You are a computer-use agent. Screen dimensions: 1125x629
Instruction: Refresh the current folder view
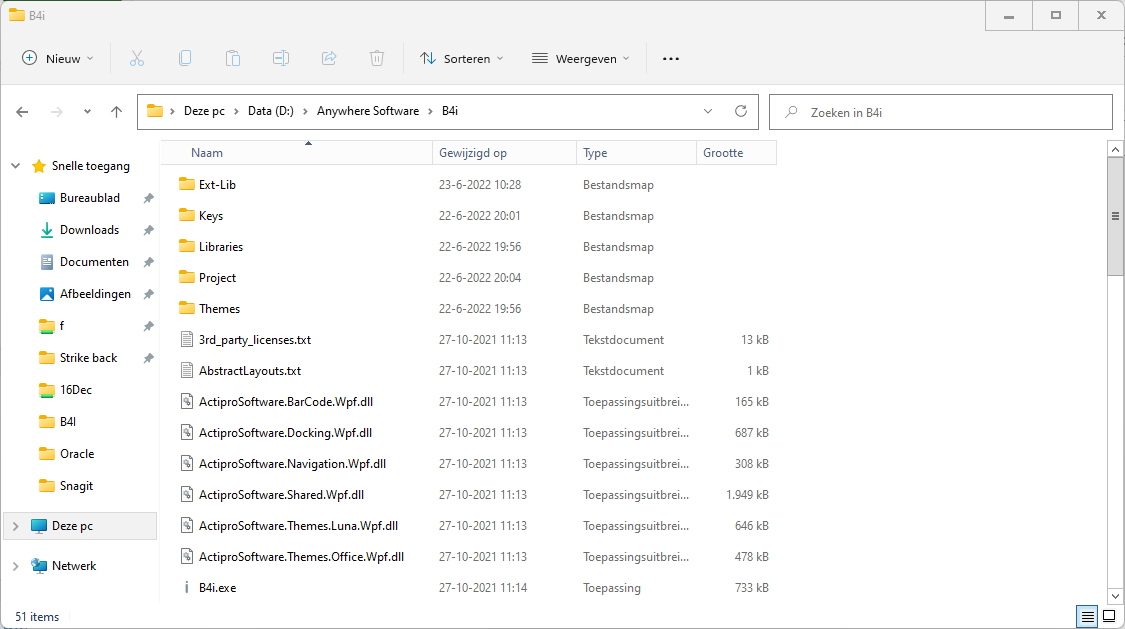click(x=740, y=111)
